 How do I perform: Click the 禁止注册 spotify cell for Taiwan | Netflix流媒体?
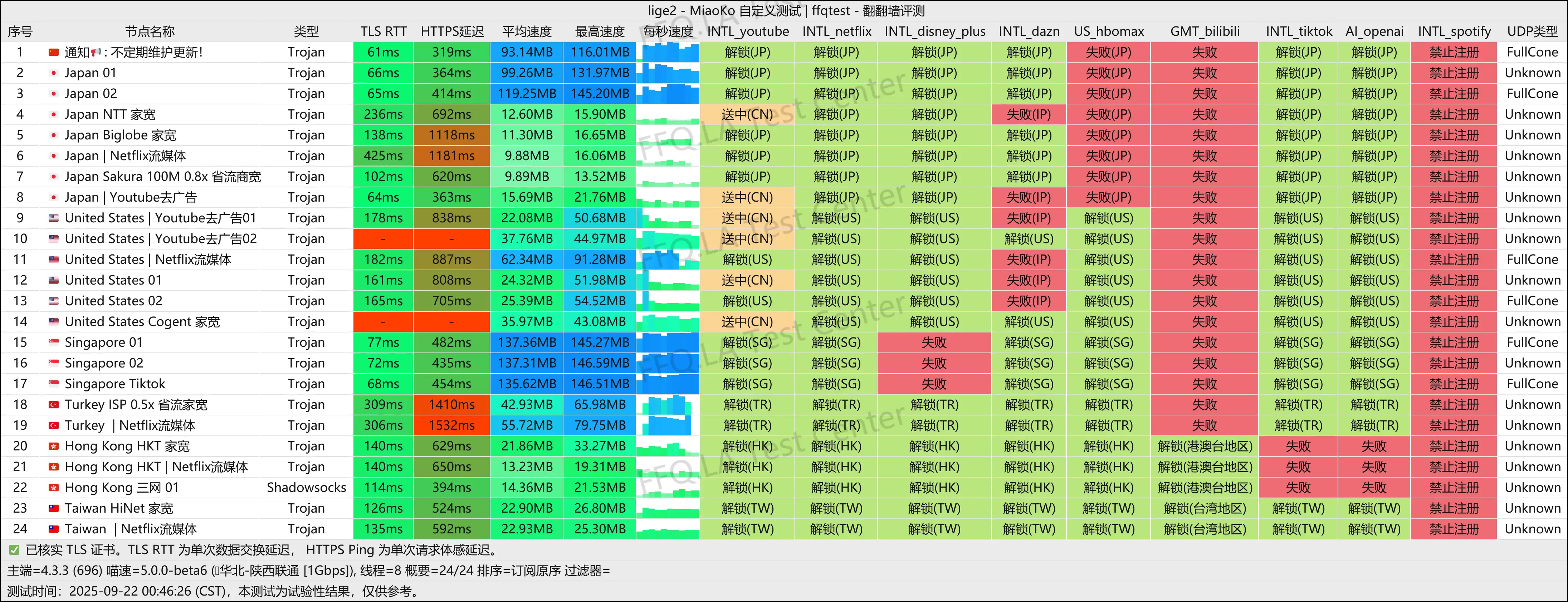point(1454,529)
